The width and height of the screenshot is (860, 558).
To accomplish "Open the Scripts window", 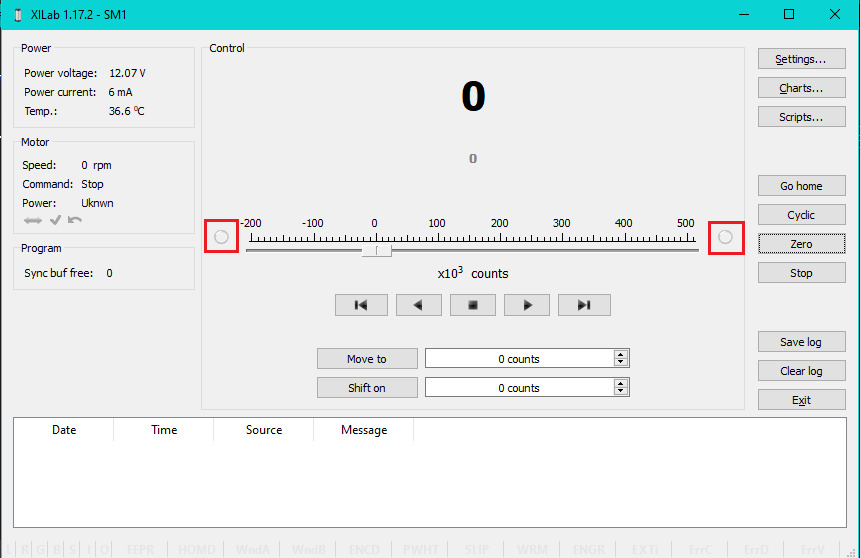I will (x=801, y=117).
